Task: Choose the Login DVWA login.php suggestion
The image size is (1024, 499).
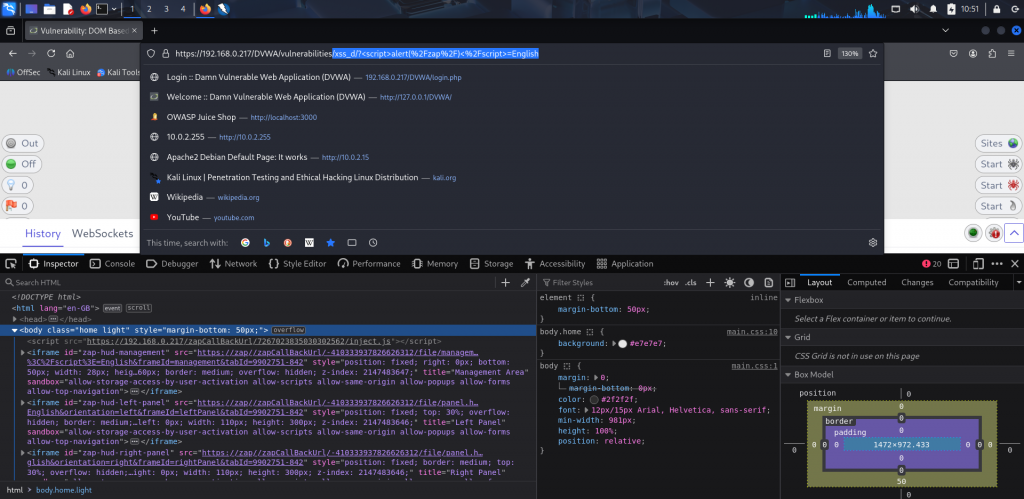Action: tap(511, 77)
